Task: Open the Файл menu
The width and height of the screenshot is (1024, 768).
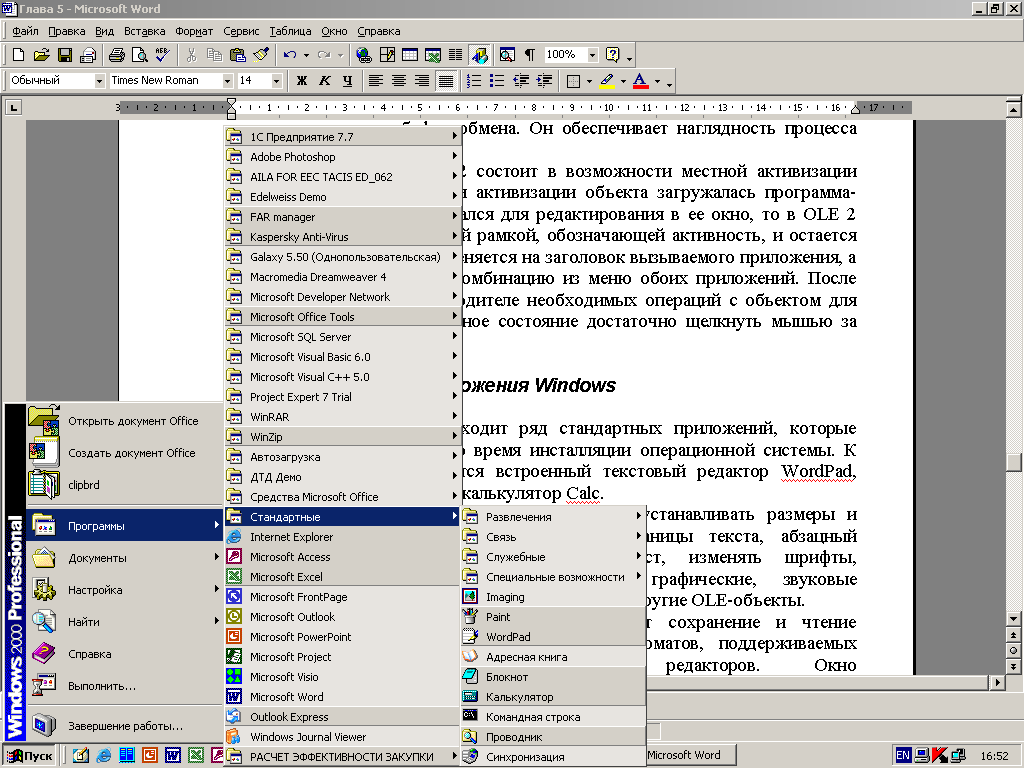Action: click(25, 31)
